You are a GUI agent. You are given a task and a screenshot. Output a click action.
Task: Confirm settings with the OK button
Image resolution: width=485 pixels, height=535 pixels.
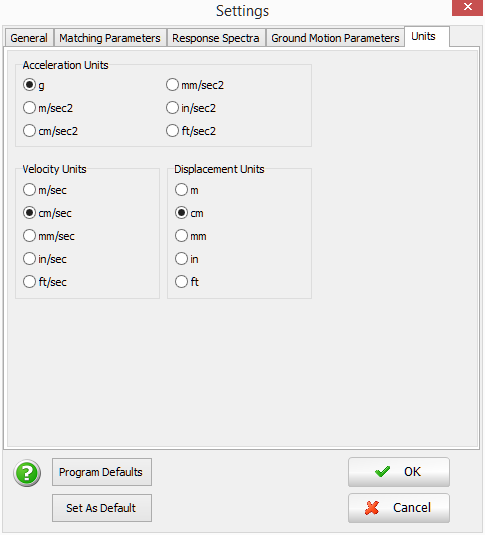click(399, 472)
